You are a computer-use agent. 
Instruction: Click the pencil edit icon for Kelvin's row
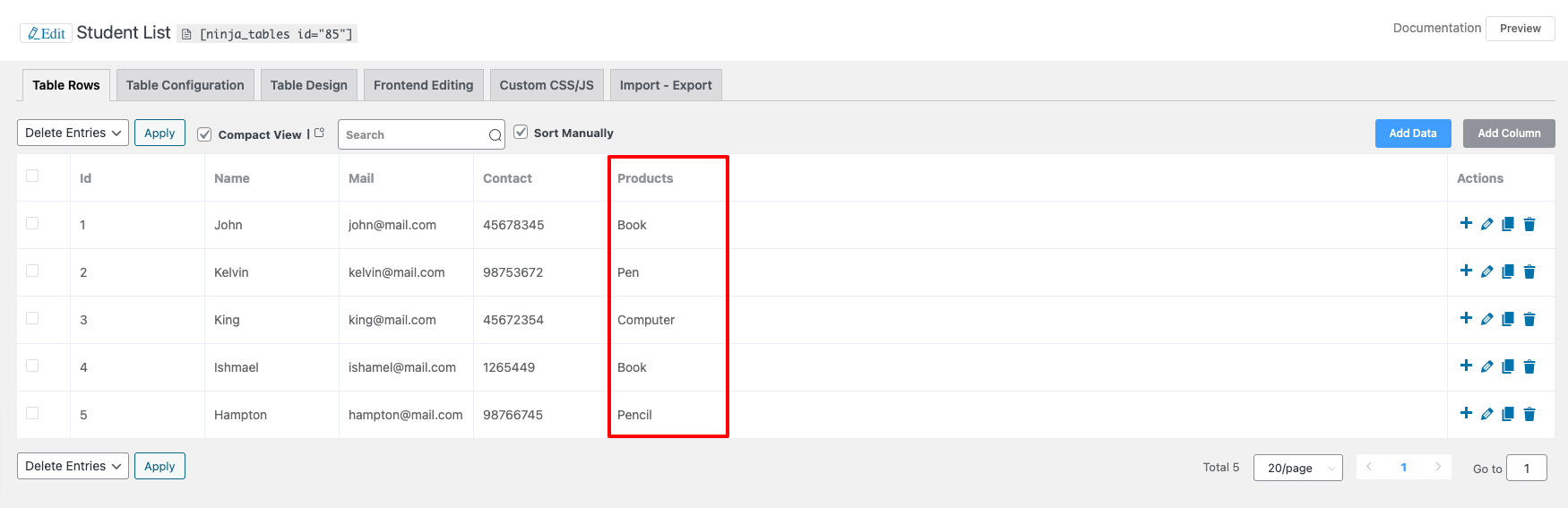1486,271
